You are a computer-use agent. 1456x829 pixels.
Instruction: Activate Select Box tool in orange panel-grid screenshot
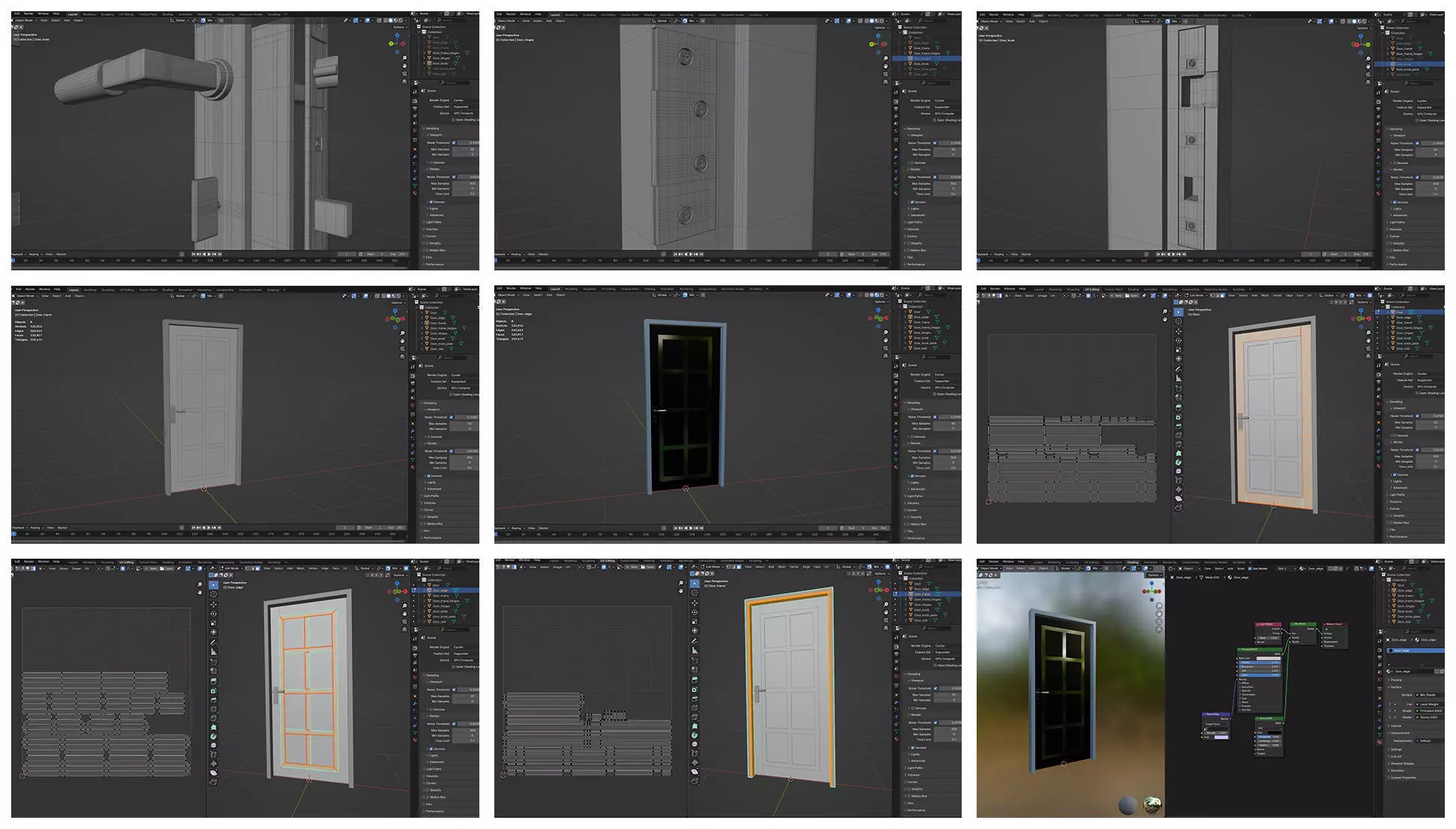click(x=214, y=586)
